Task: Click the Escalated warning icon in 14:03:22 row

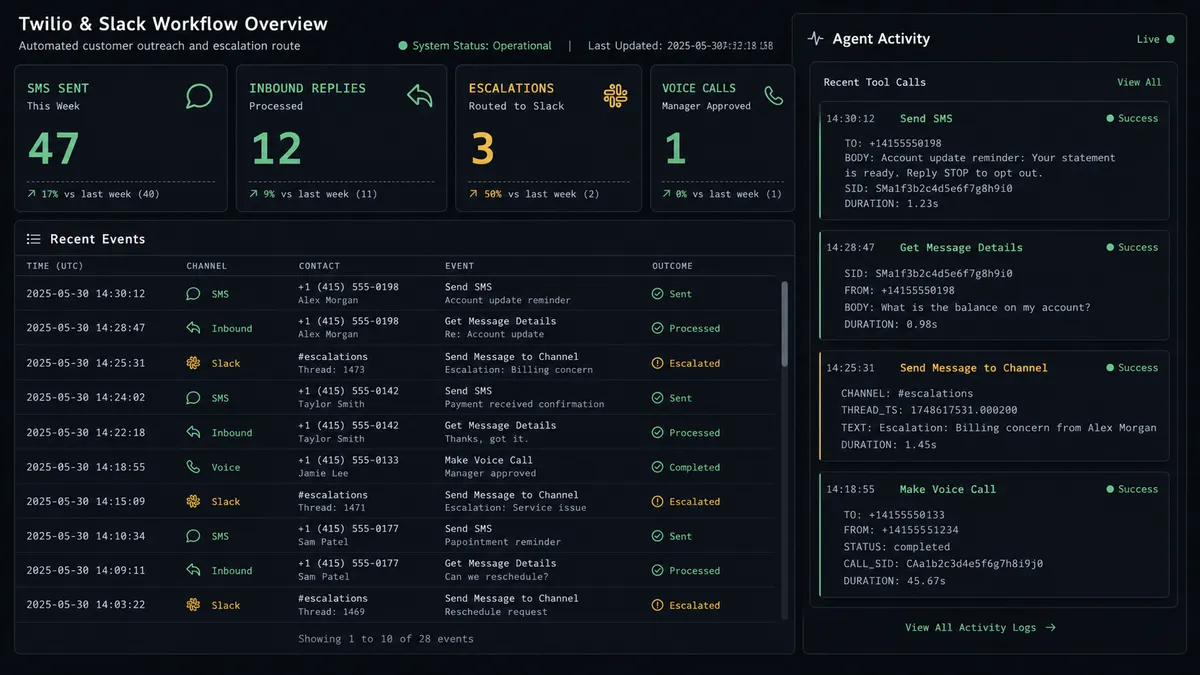Action: point(657,605)
